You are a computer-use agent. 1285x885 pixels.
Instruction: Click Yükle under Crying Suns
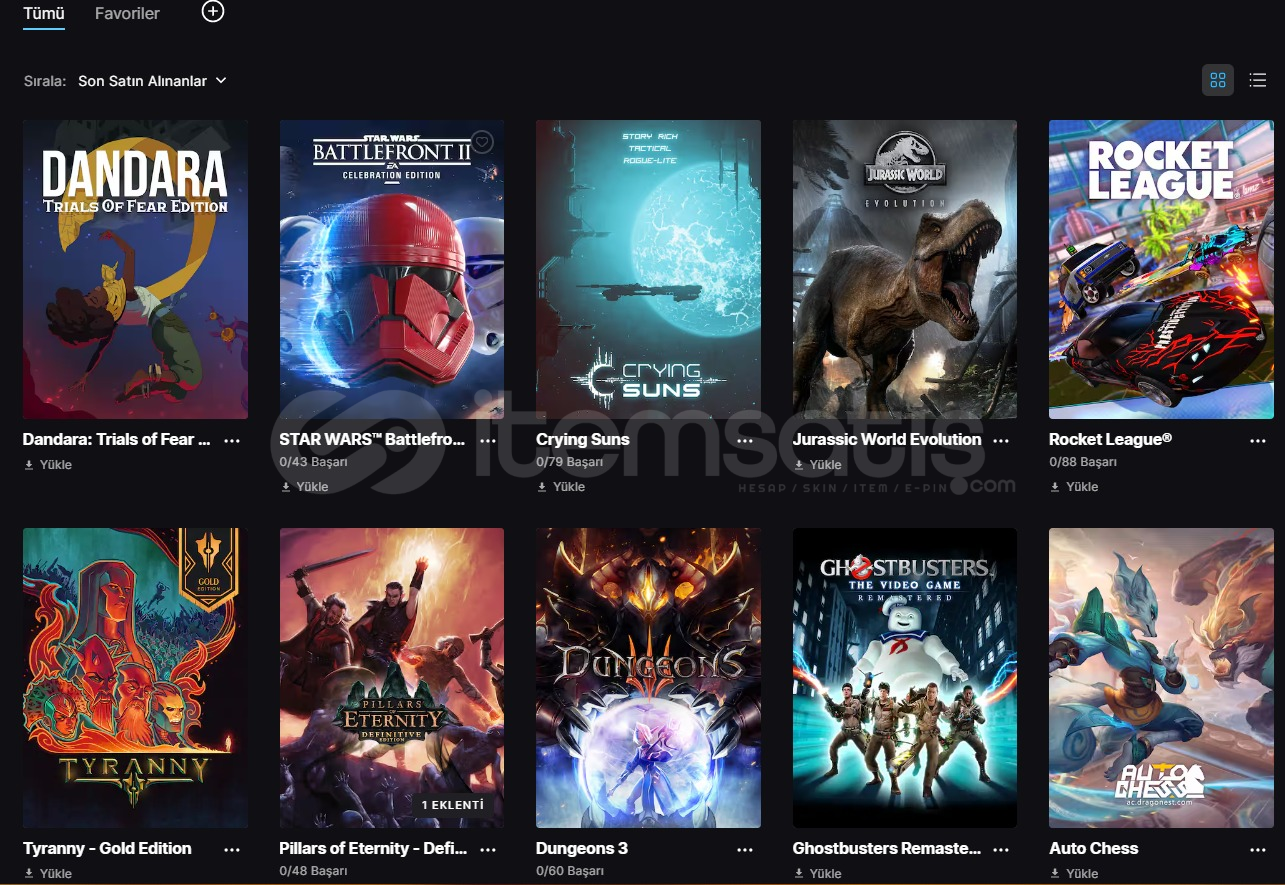pos(561,487)
